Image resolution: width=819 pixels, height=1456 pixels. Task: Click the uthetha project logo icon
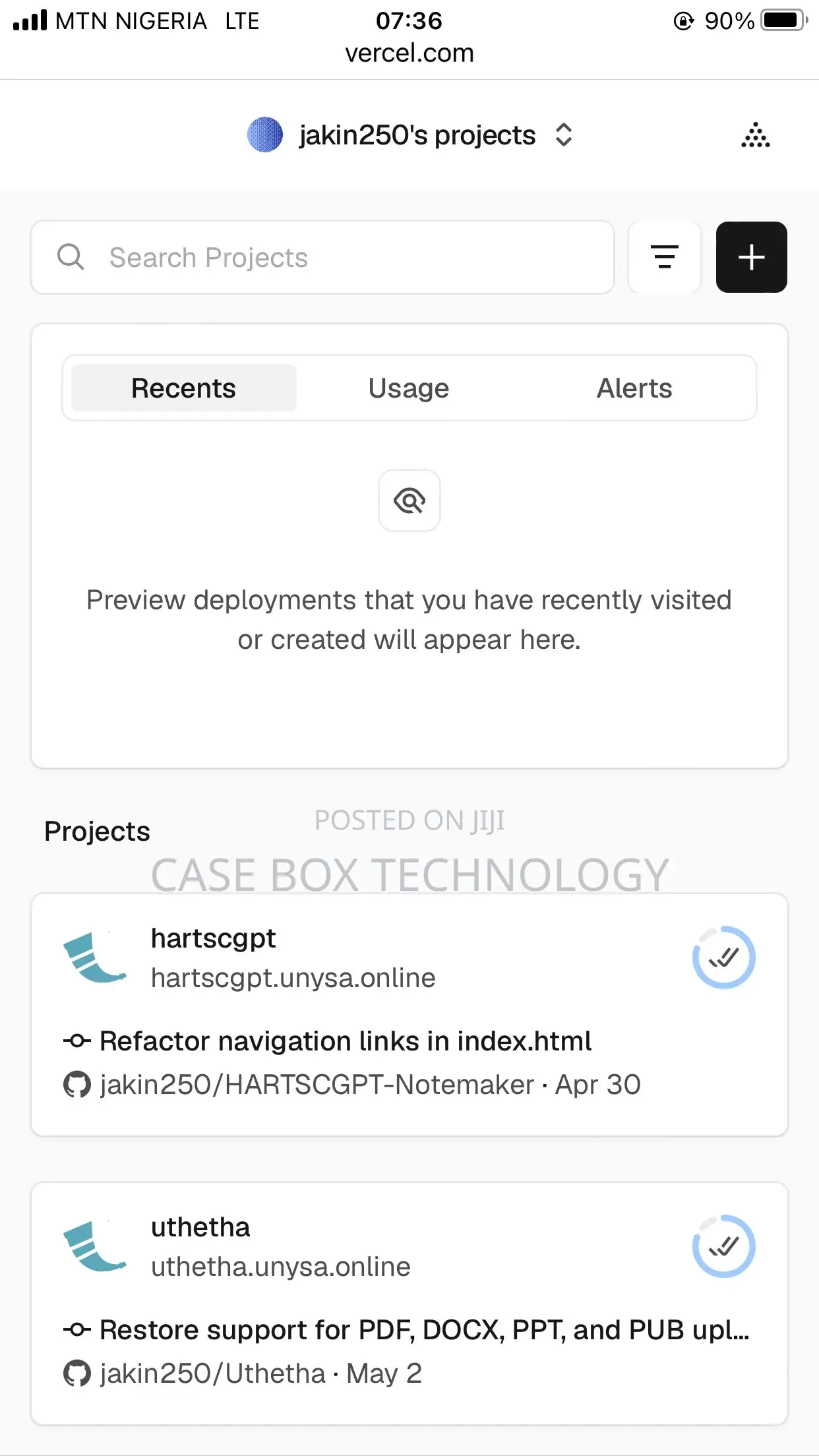coord(95,1246)
